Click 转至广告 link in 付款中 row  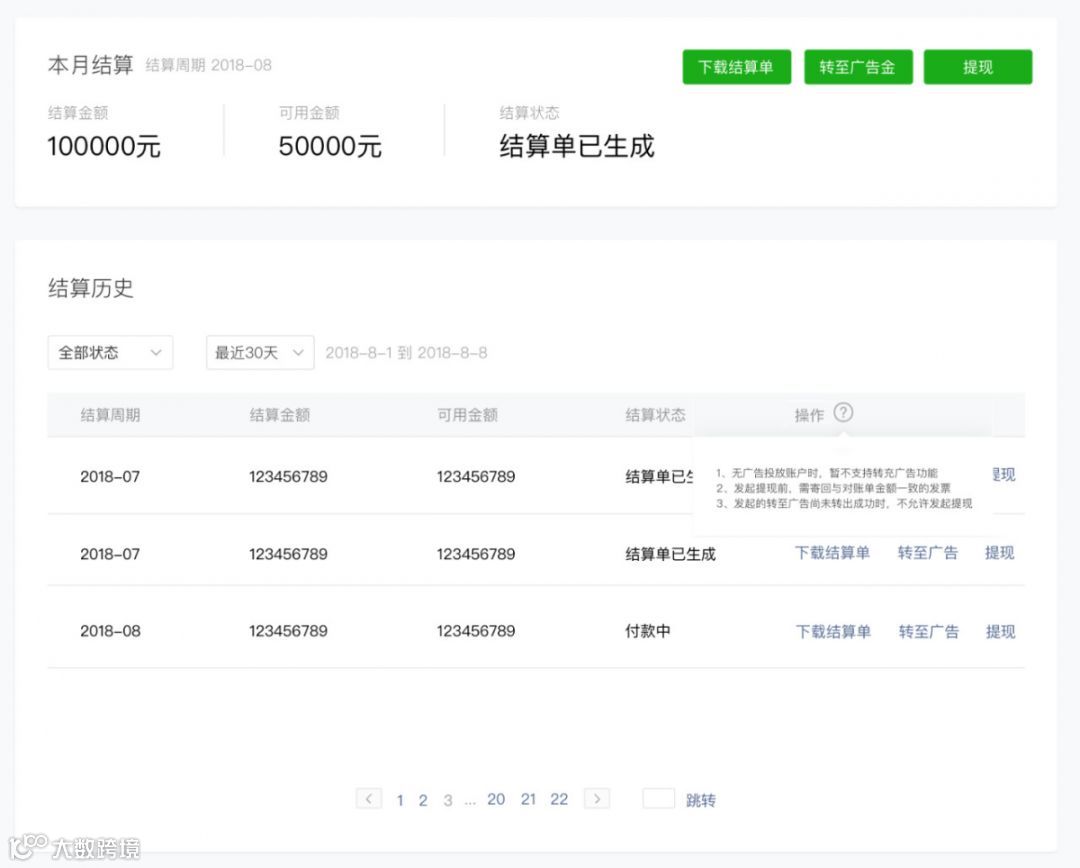(x=928, y=631)
